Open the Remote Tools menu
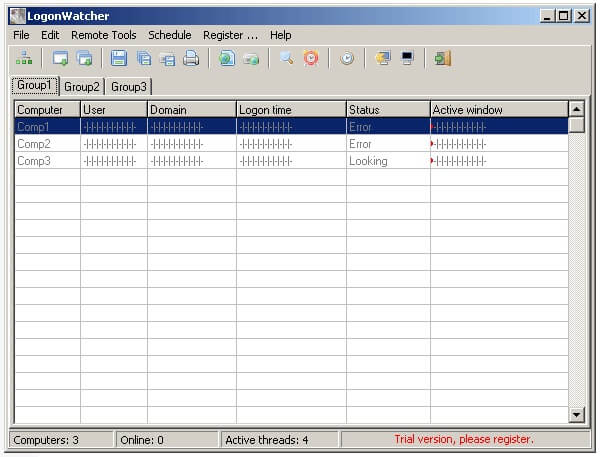 pyautogui.click(x=103, y=35)
